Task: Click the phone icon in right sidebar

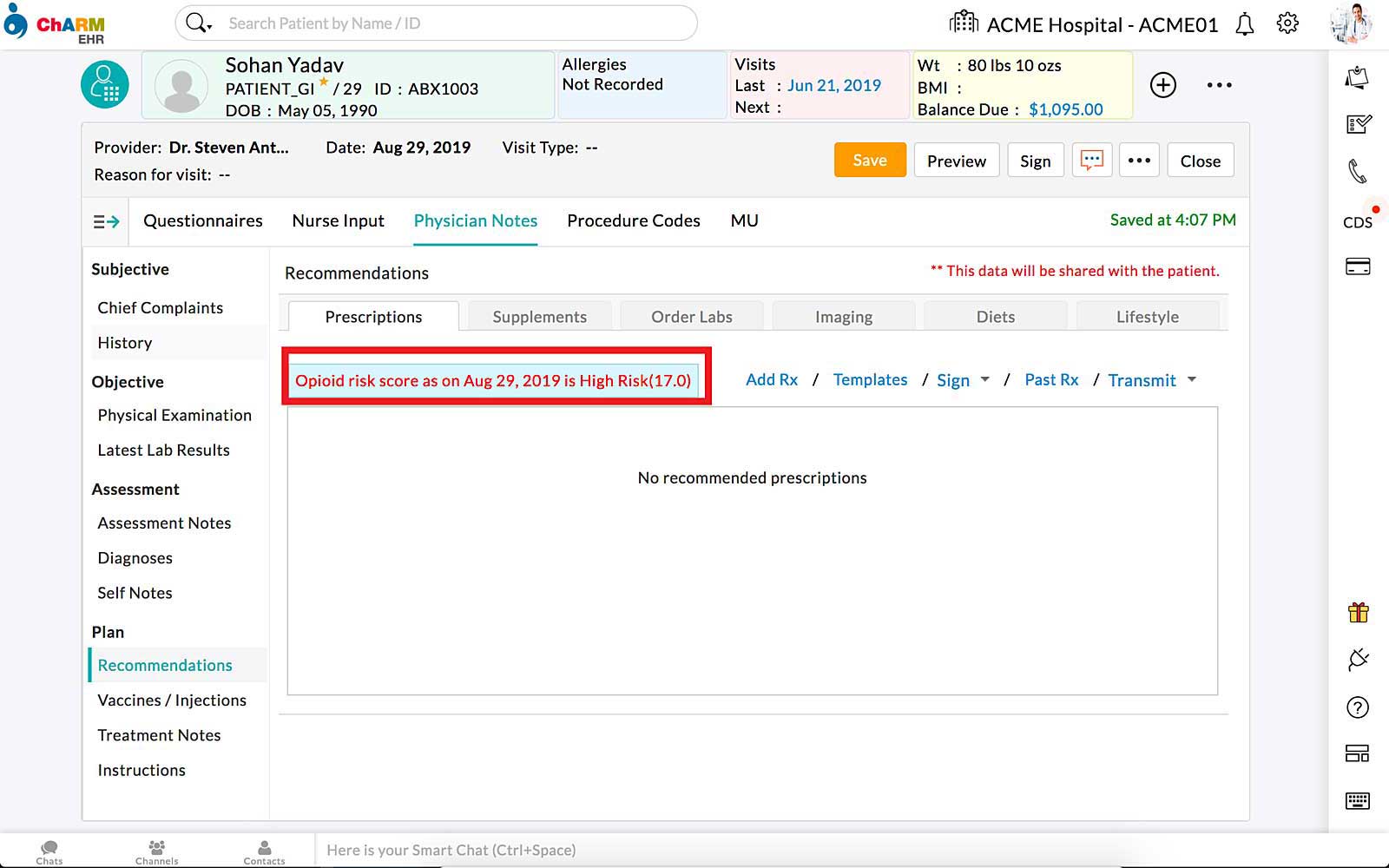Action: (1357, 171)
